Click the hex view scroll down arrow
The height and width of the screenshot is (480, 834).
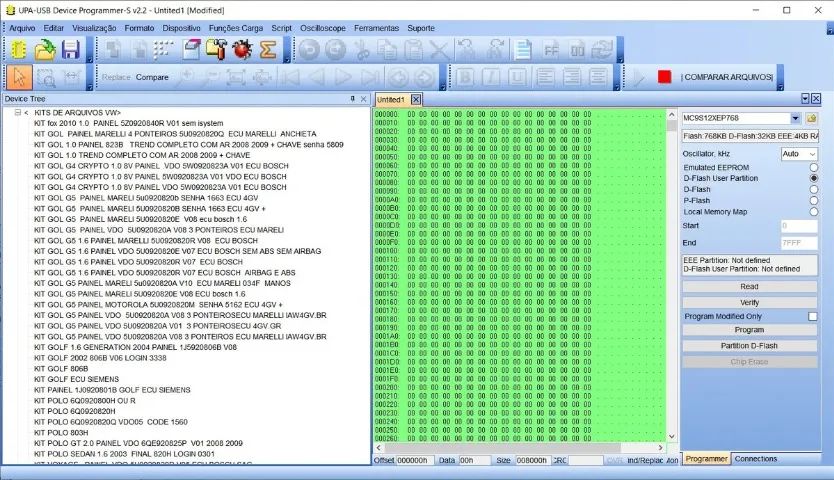pos(671,436)
